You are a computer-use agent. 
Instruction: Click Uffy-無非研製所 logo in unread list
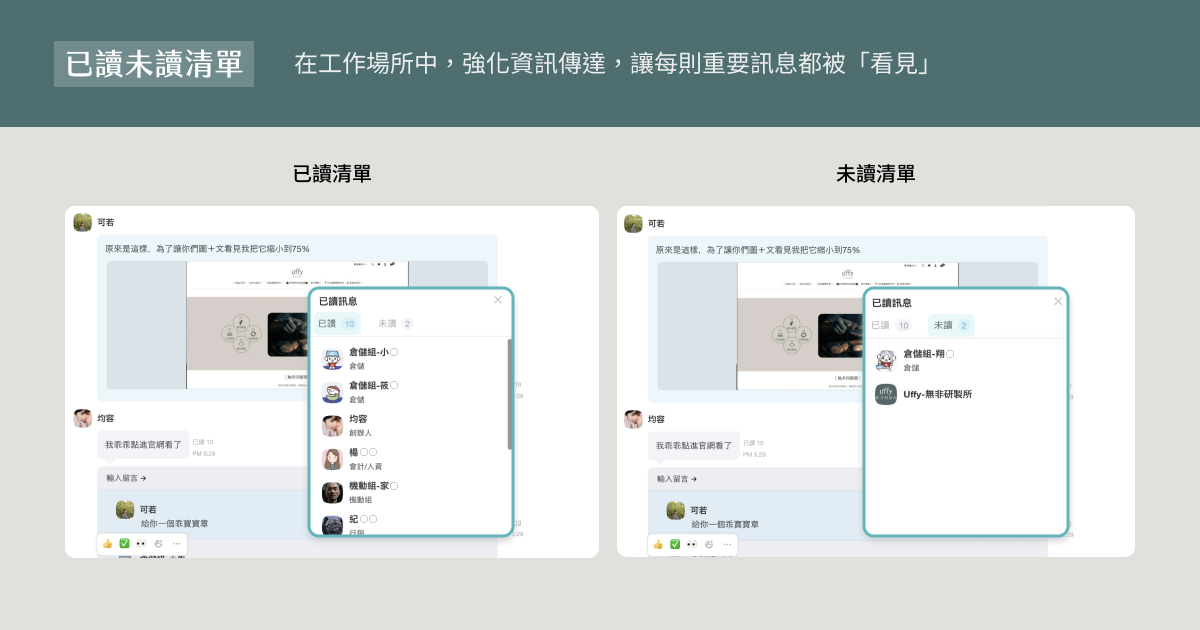coord(885,394)
